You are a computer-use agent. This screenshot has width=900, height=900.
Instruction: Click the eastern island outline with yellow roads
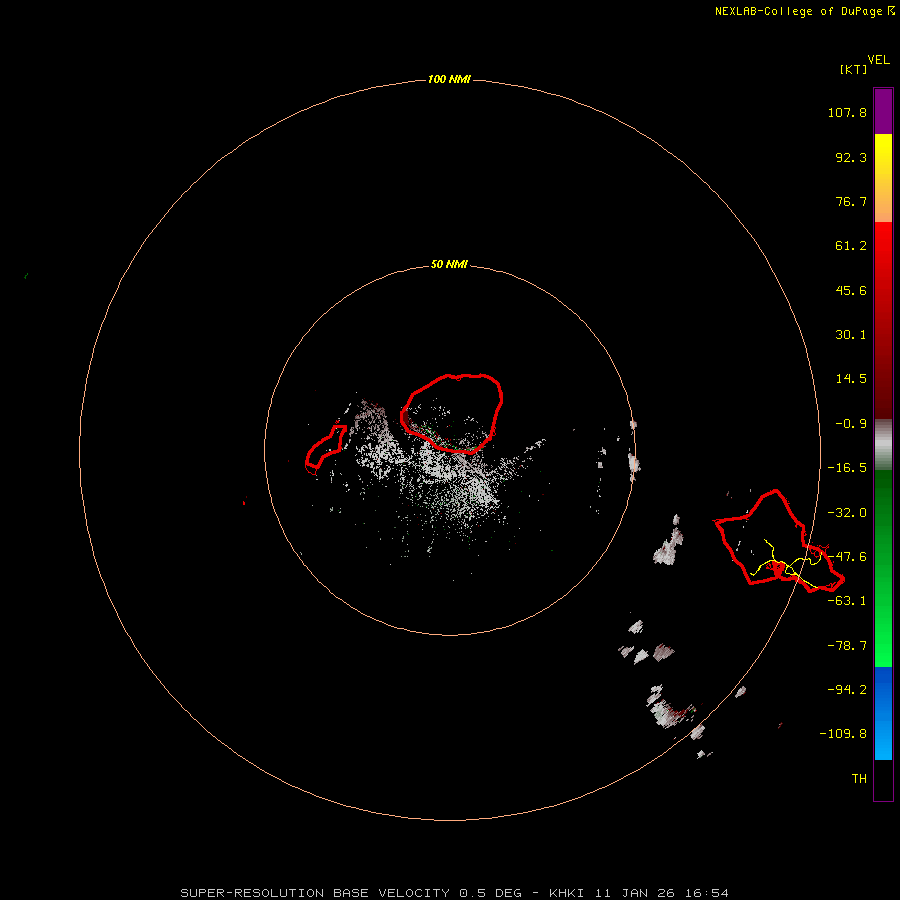[779, 541]
